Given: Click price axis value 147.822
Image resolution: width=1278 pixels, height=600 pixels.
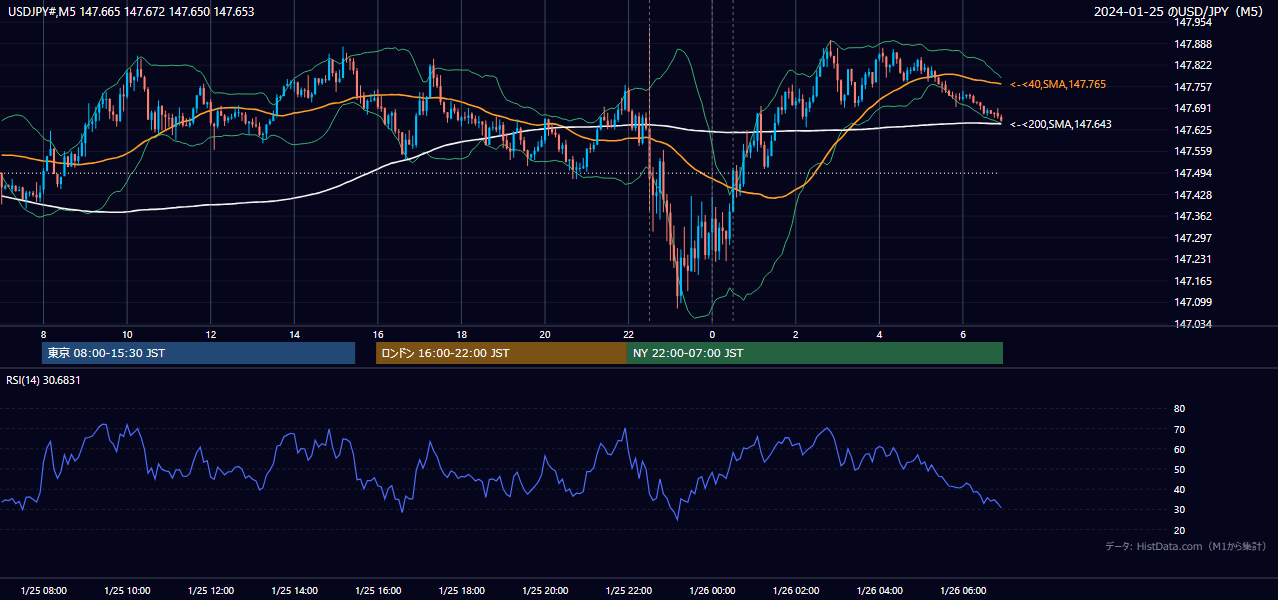Looking at the screenshot, I should click(x=1192, y=65).
